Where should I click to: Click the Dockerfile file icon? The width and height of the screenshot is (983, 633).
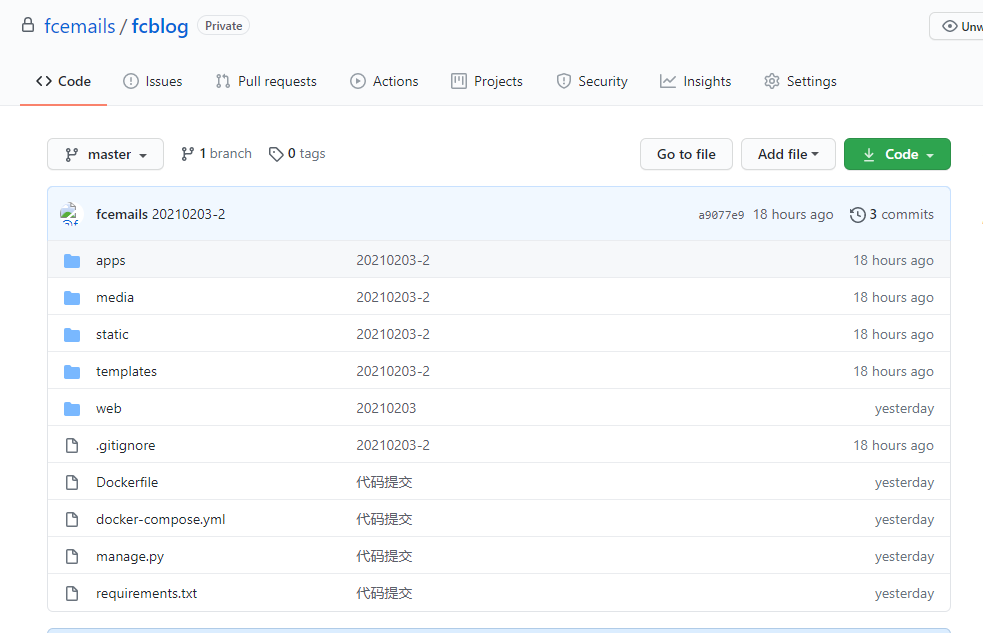(x=72, y=483)
